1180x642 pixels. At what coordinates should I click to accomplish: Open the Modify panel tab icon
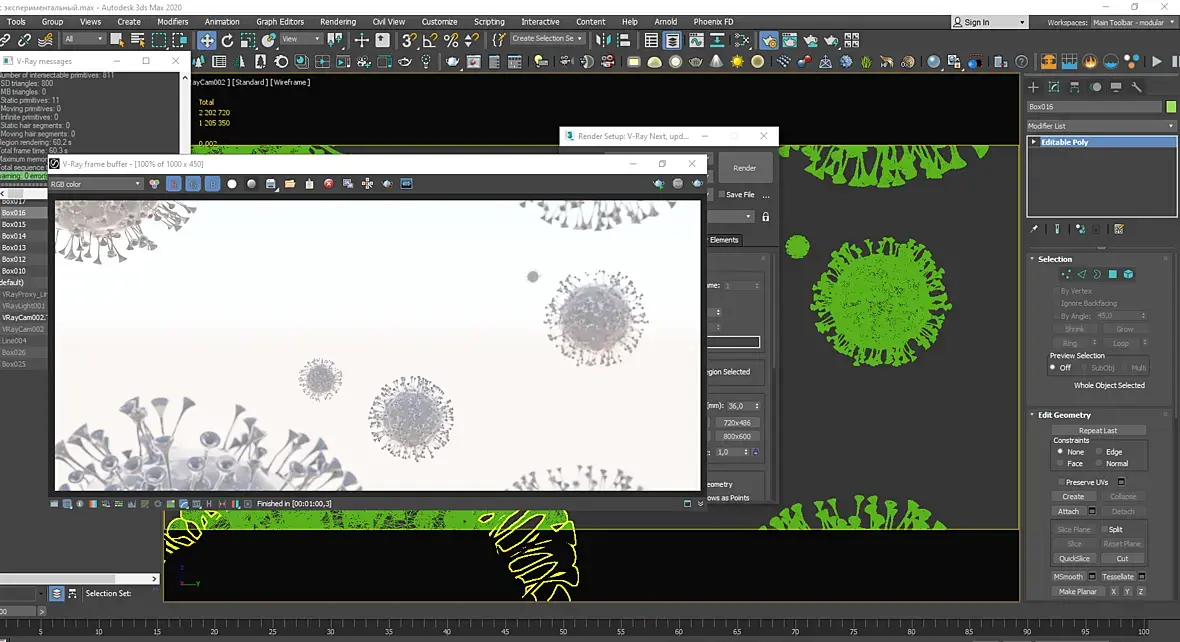(x=1055, y=87)
